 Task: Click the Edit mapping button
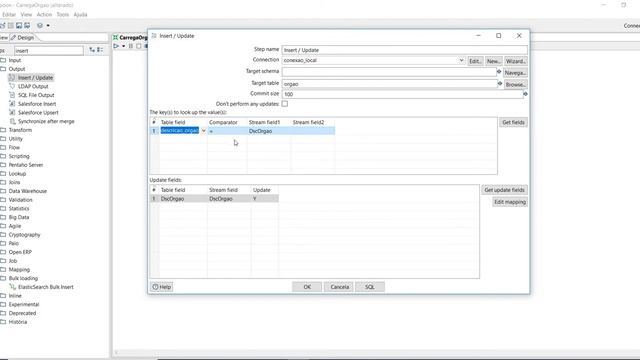[x=510, y=202]
